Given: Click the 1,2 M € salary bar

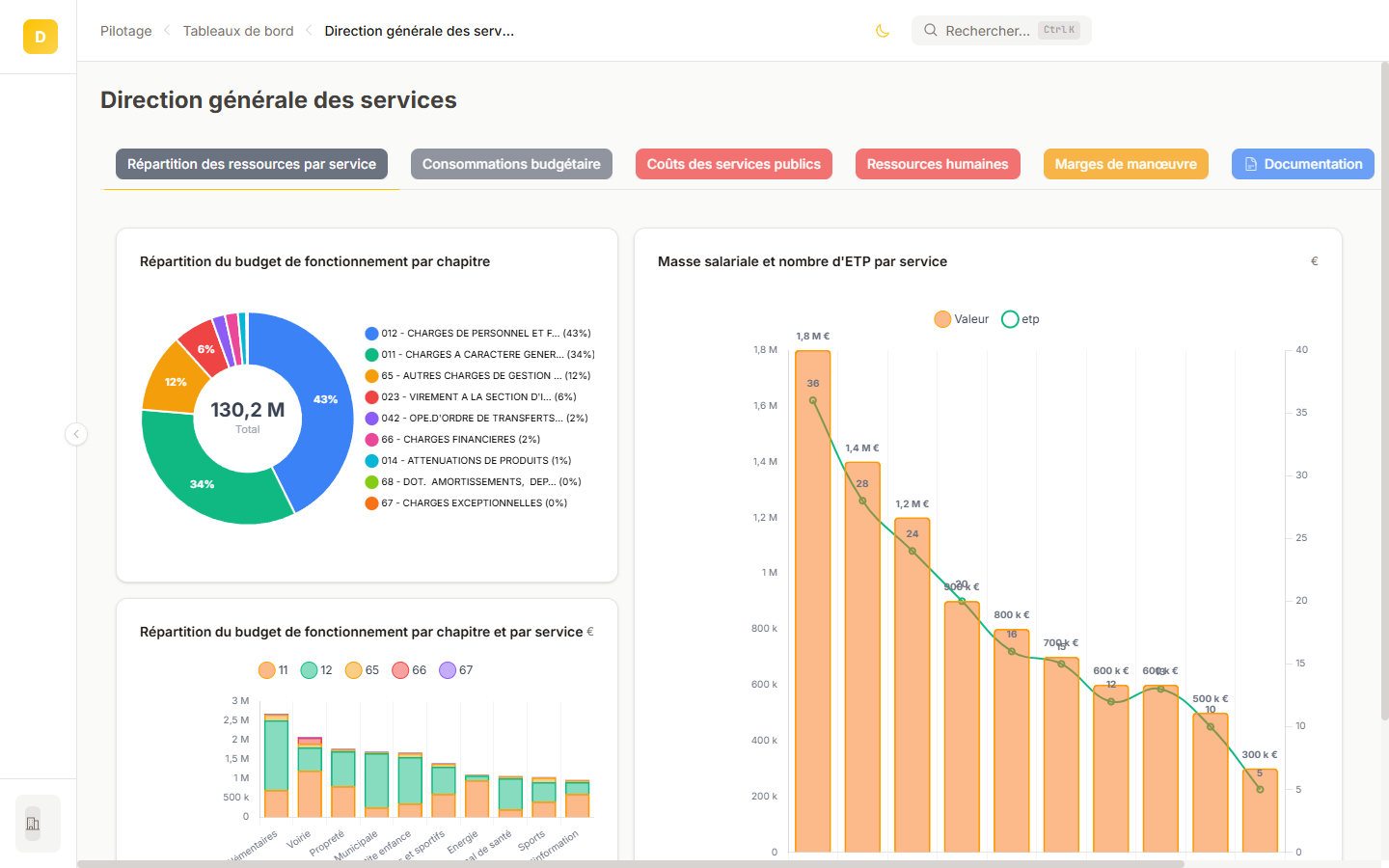Looking at the screenshot, I should pyautogui.click(x=912, y=685).
